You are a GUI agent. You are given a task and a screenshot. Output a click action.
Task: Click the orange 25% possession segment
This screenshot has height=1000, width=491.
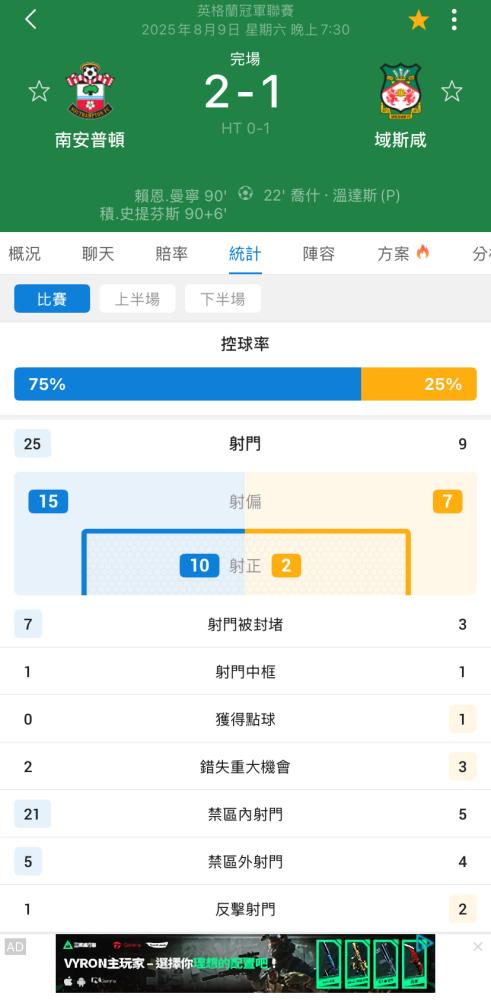pos(419,384)
